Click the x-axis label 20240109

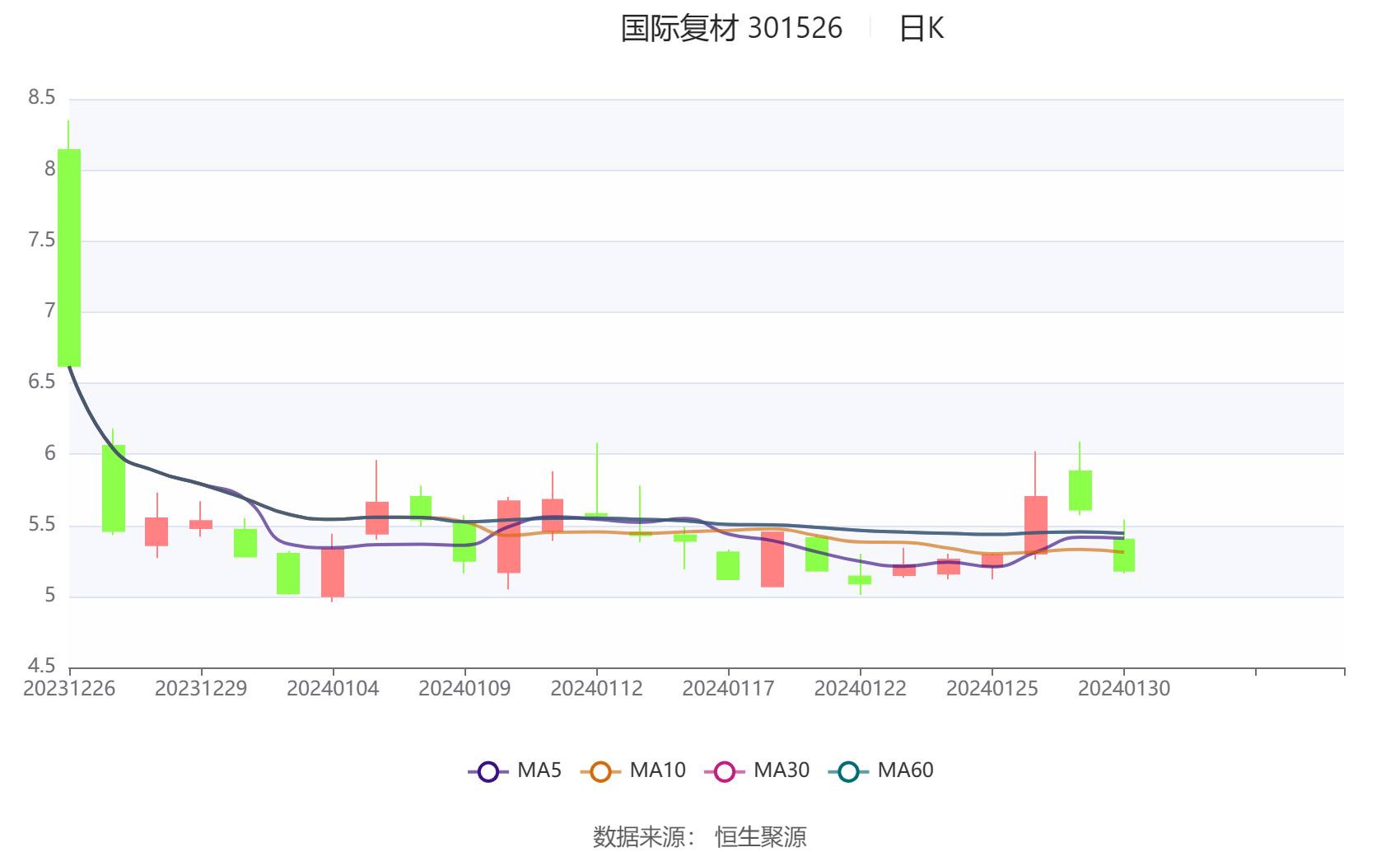tap(464, 689)
